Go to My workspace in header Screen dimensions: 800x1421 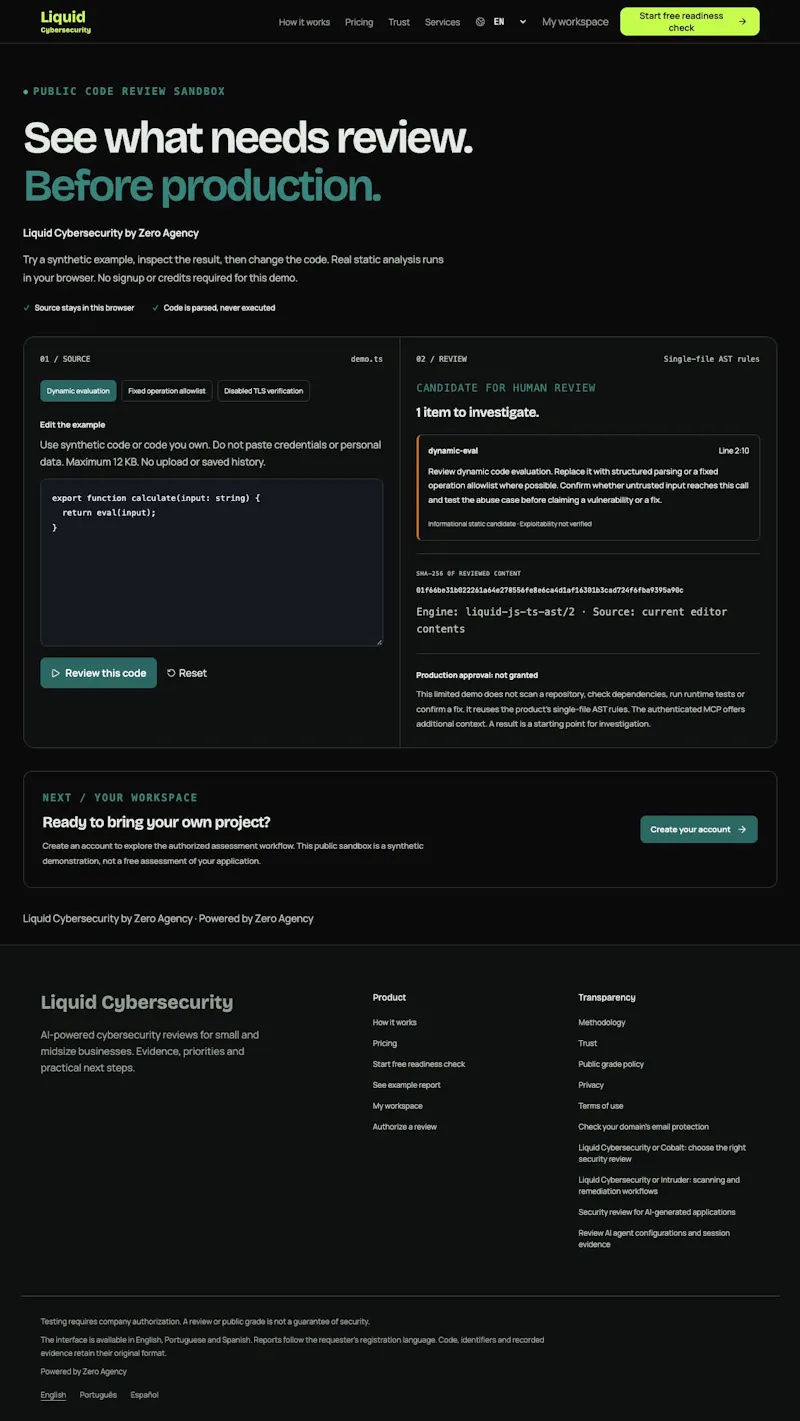pyautogui.click(x=575, y=22)
